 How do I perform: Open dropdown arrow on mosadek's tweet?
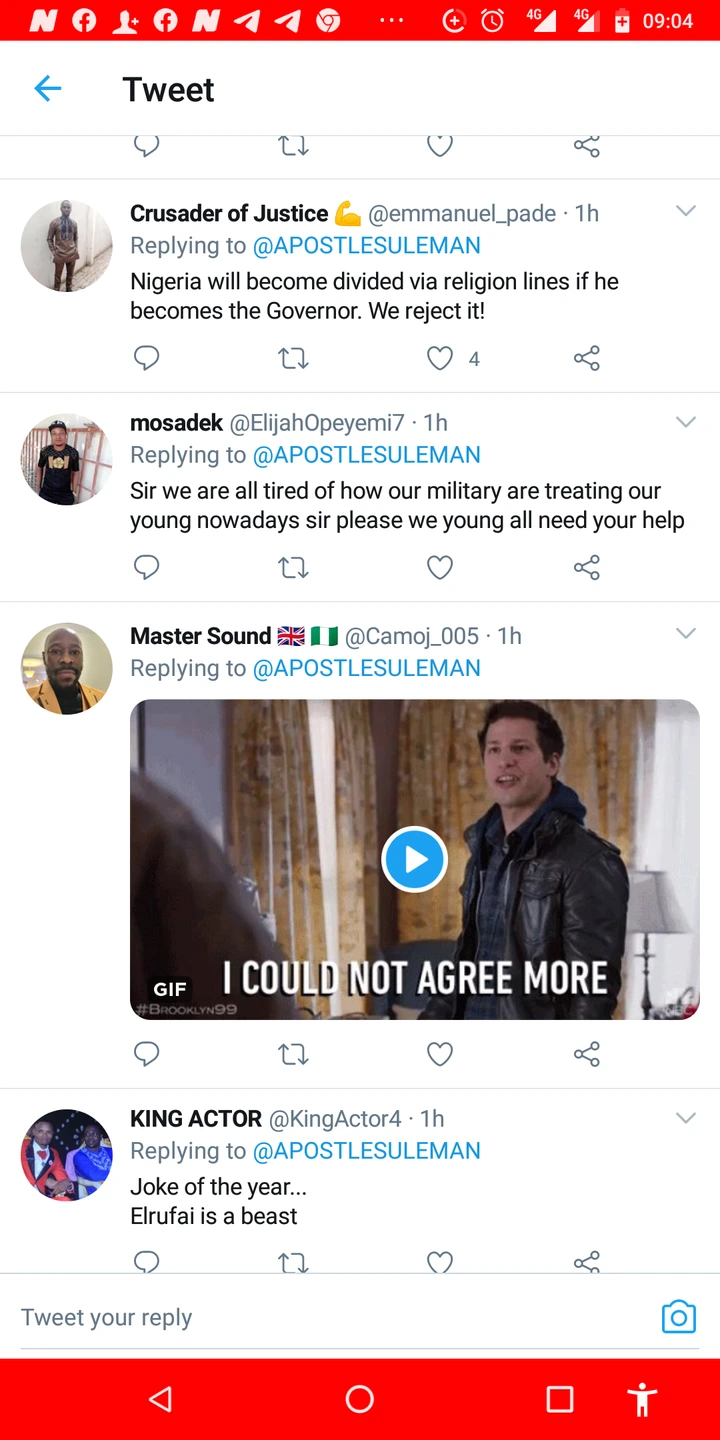(685, 422)
